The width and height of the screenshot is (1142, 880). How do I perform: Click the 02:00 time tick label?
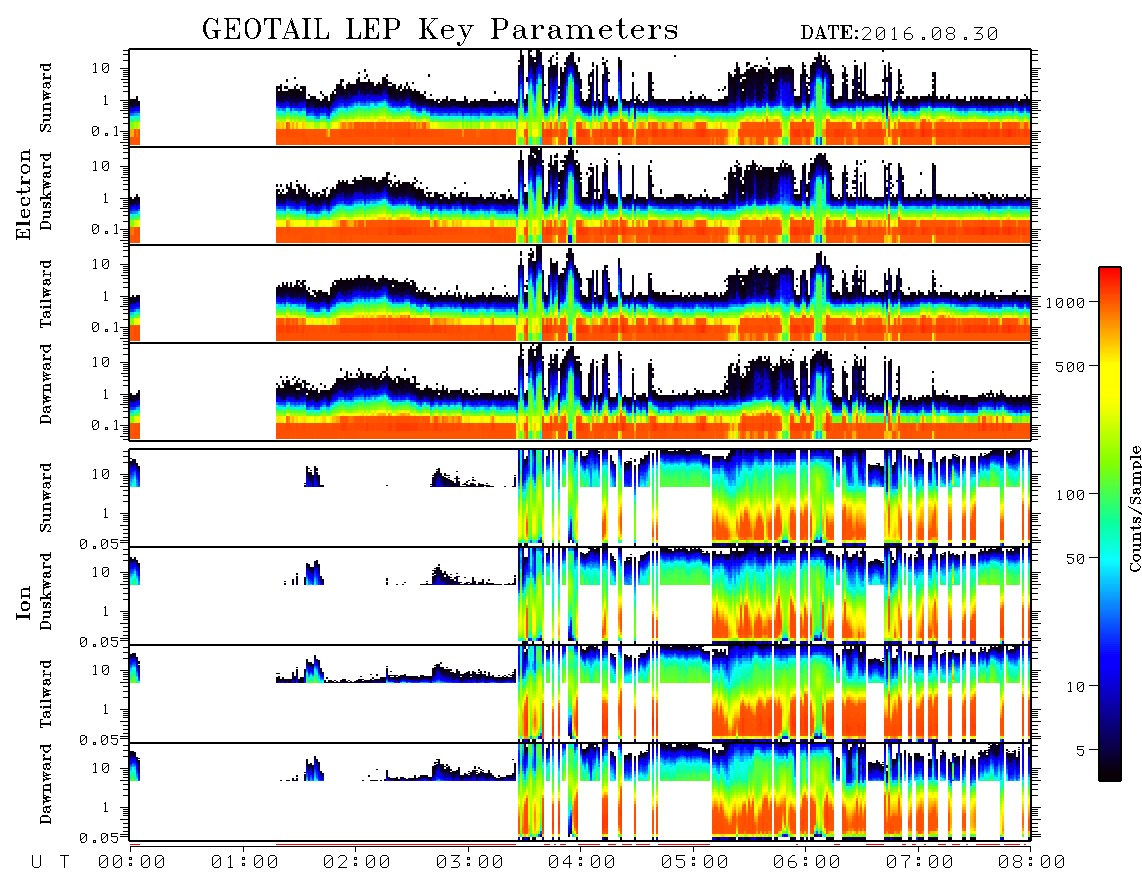(356, 863)
